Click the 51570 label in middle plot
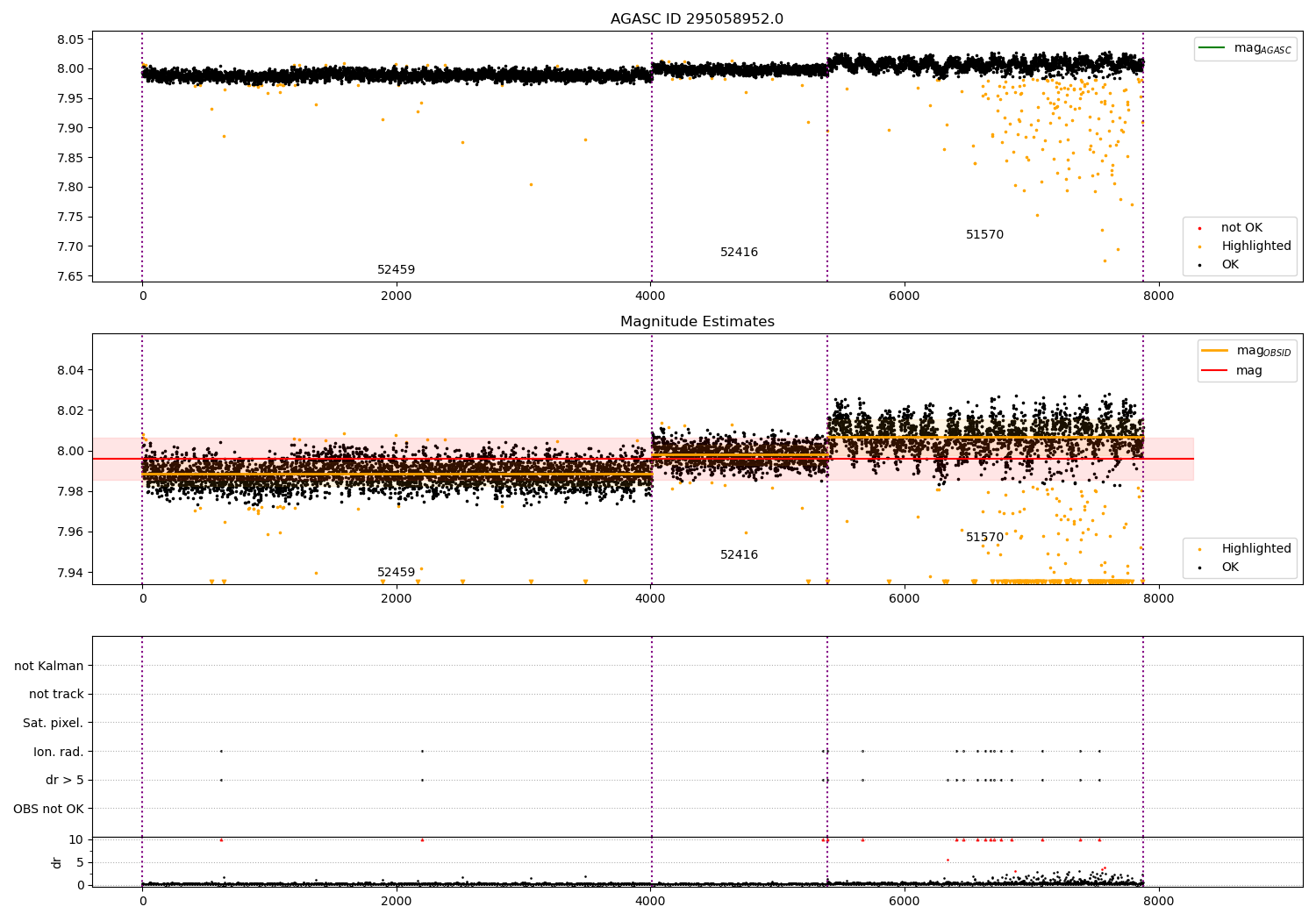Viewport: 1316px width, 921px height. [984, 538]
